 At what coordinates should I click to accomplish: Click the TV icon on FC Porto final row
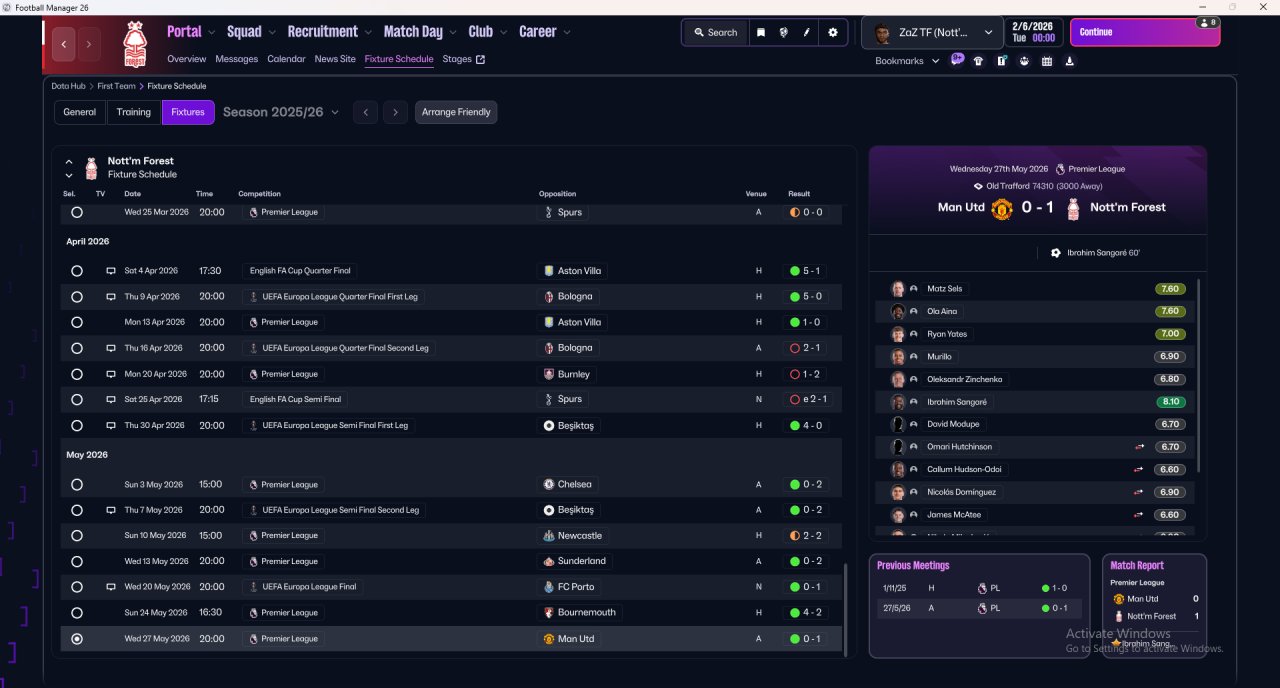[x=111, y=587]
